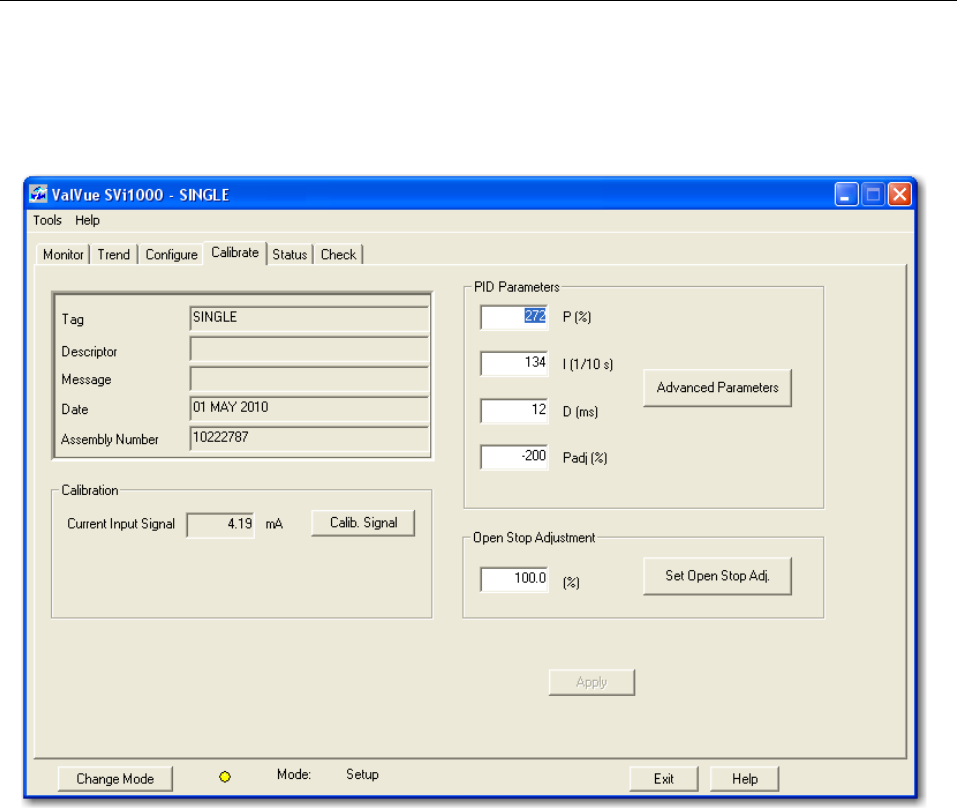Close the ValVue SVi1000 window
Viewport: 957px width, 808px height.
pyautogui.click(x=900, y=195)
